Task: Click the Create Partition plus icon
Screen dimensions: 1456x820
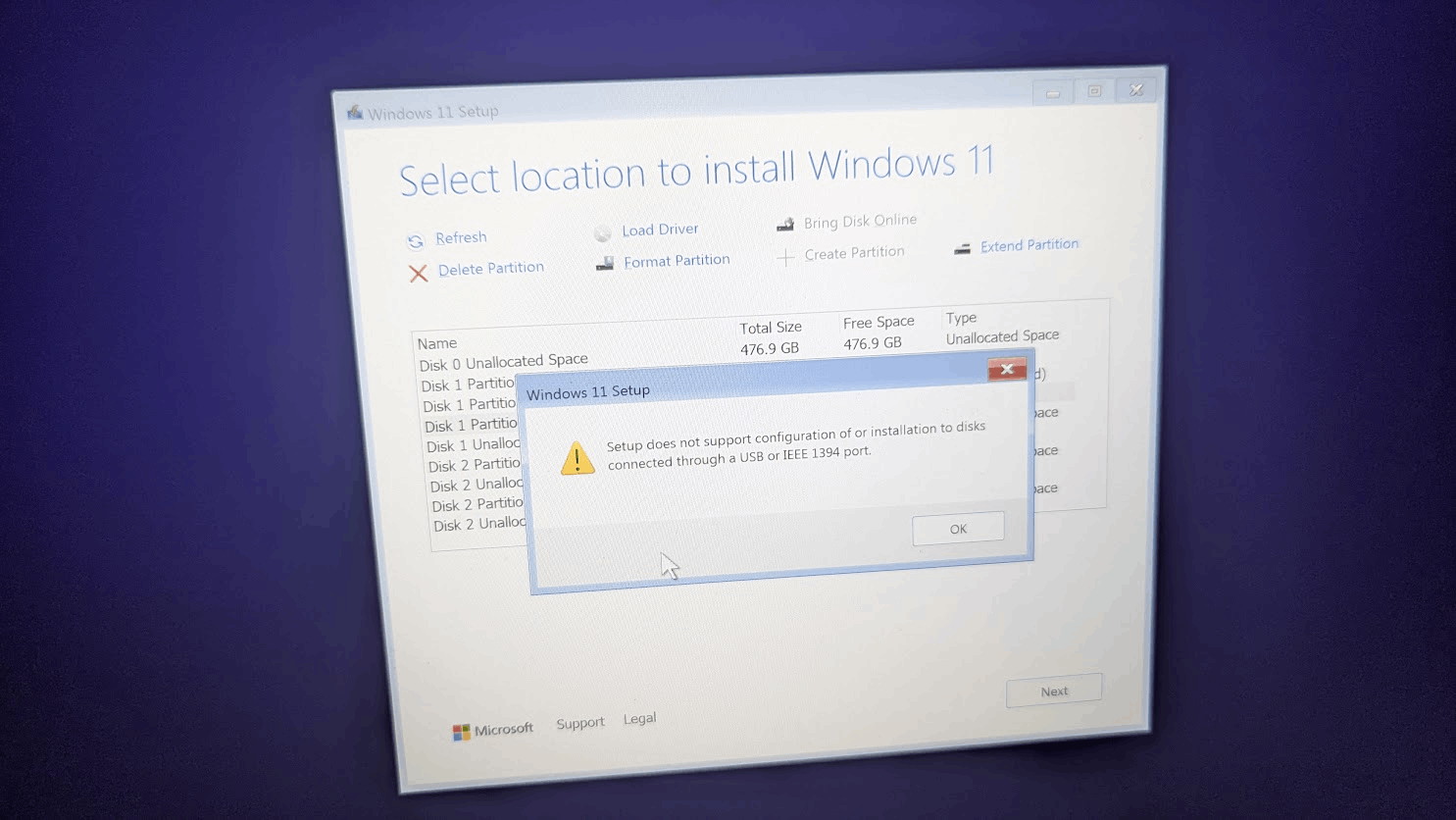Action: 785,258
